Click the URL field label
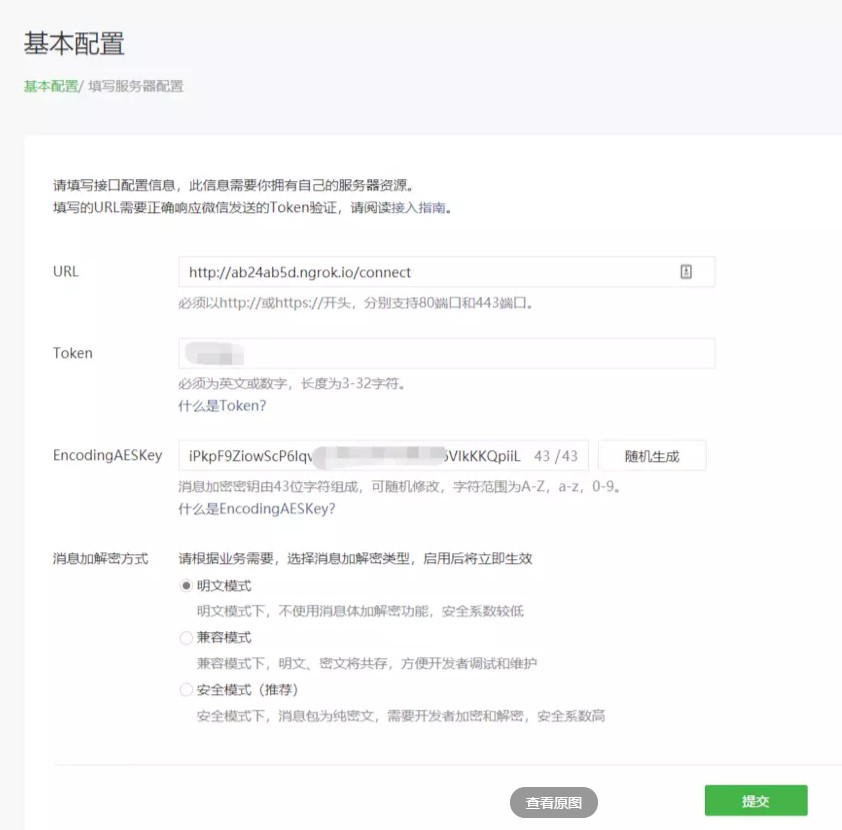The image size is (842, 830). click(66, 271)
